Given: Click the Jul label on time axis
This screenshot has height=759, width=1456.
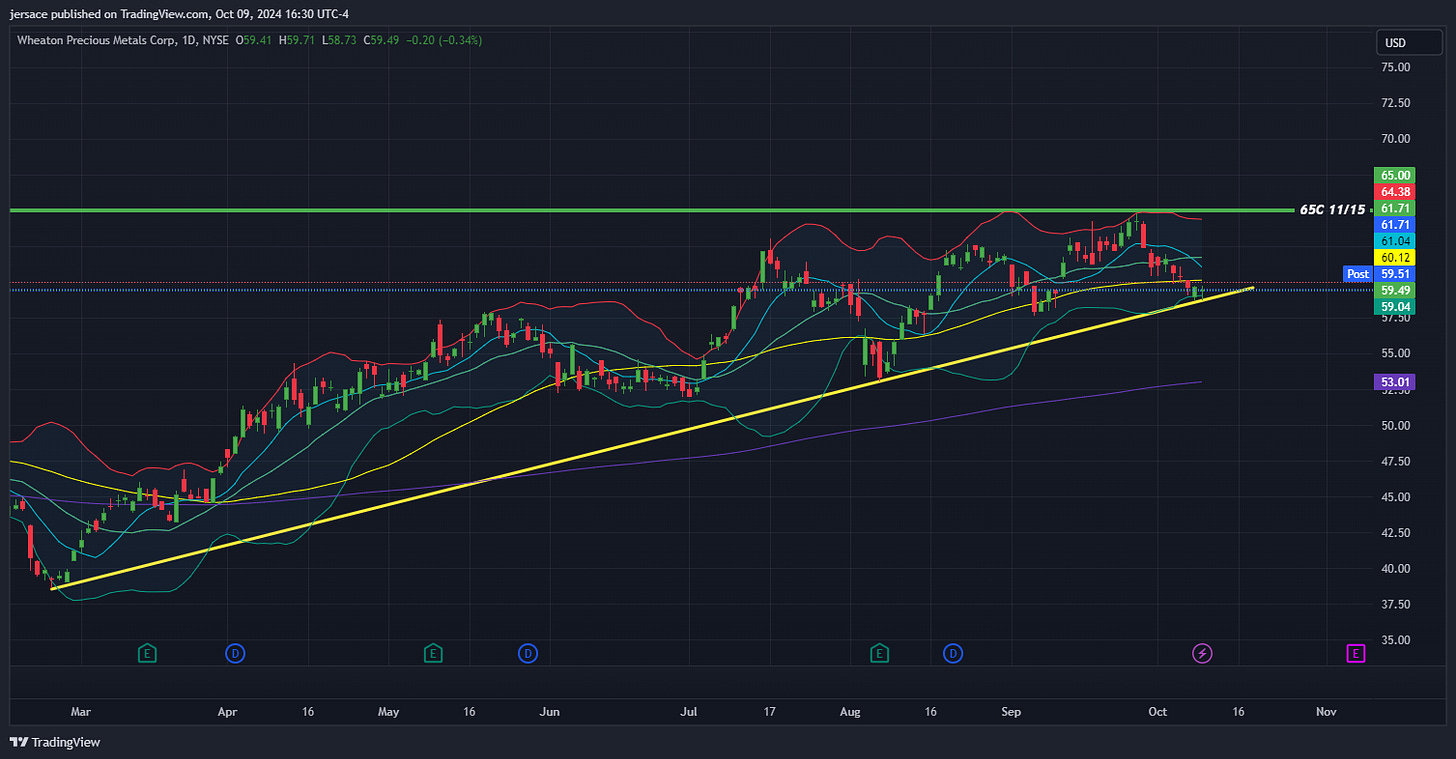Looking at the screenshot, I should click(688, 712).
